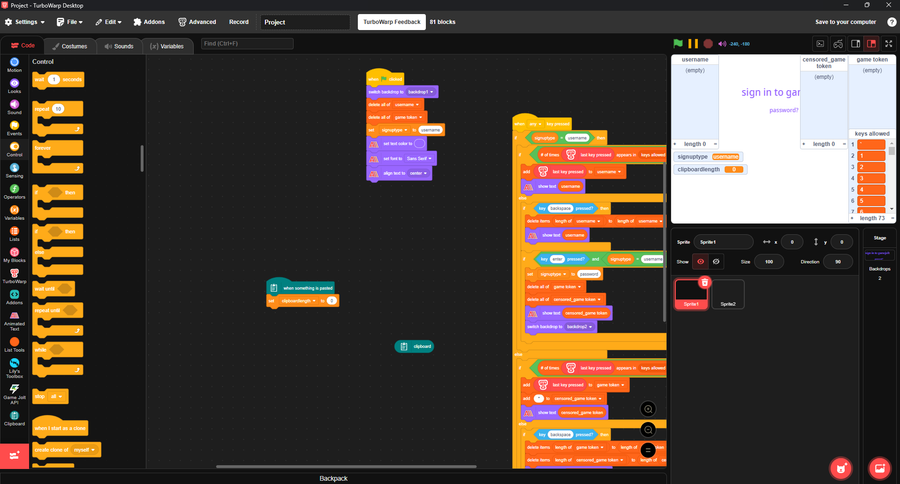Open clipboardlength dropdown in set block
This screenshot has width=900, height=484.
click(x=298, y=300)
